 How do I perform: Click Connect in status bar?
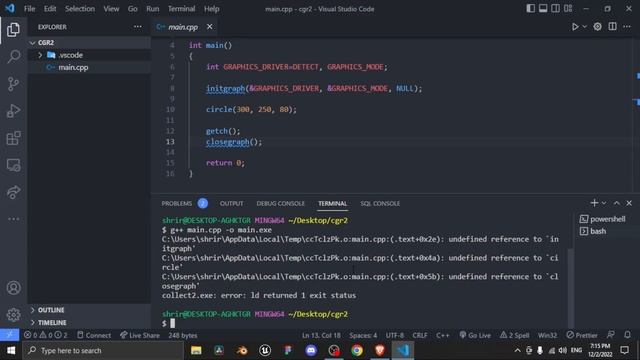coord(94,335)
